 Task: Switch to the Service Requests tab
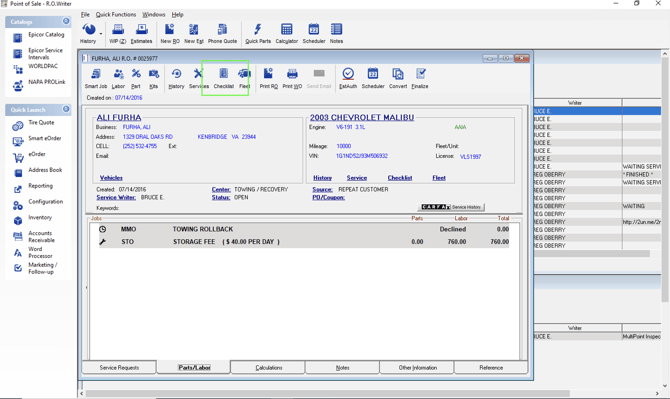[119, 367]
